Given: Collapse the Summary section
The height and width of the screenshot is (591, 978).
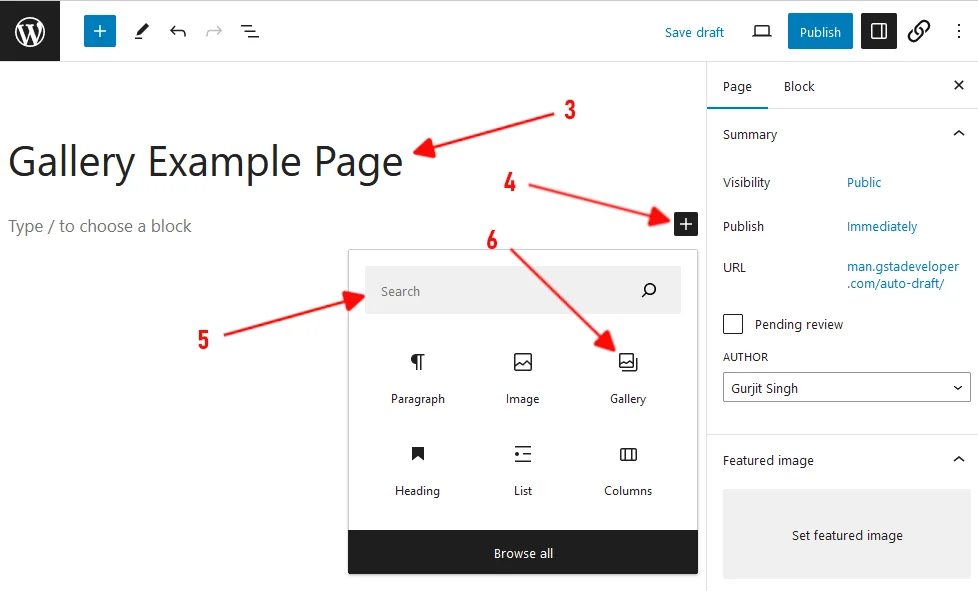Looking at the screenshot, I should (958, 134).
